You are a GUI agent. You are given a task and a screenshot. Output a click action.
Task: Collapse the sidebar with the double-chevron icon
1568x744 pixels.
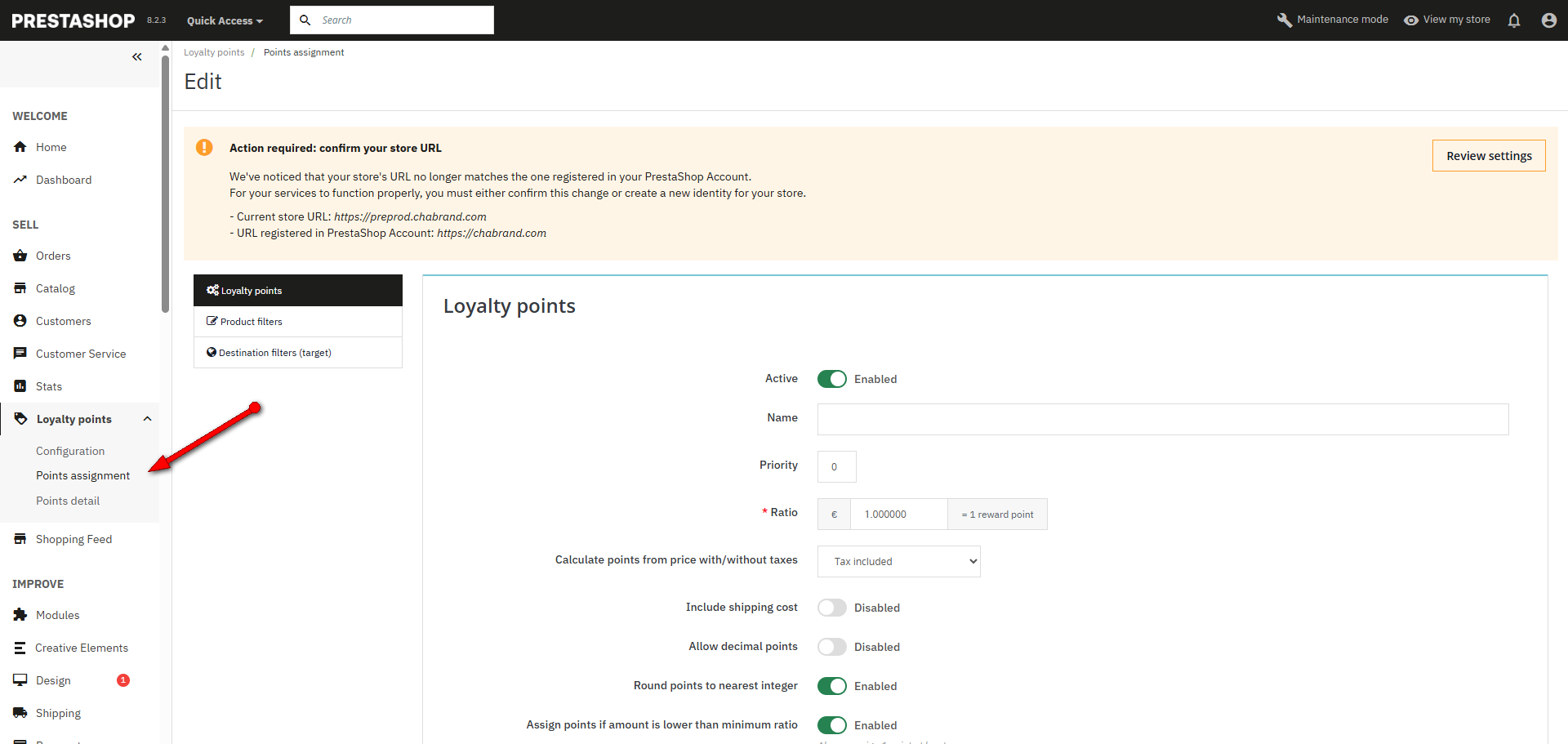pyautogui.click(x=137, y=57)
